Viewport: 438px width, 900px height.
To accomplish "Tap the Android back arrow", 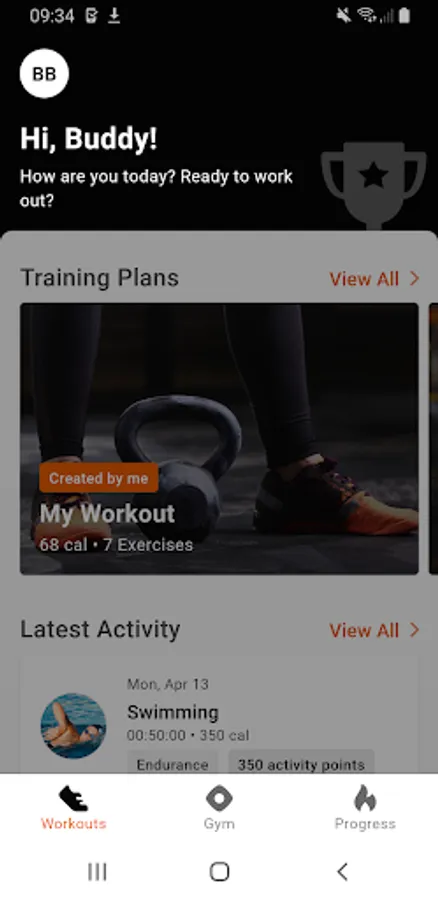I will [x=342, y=872].
